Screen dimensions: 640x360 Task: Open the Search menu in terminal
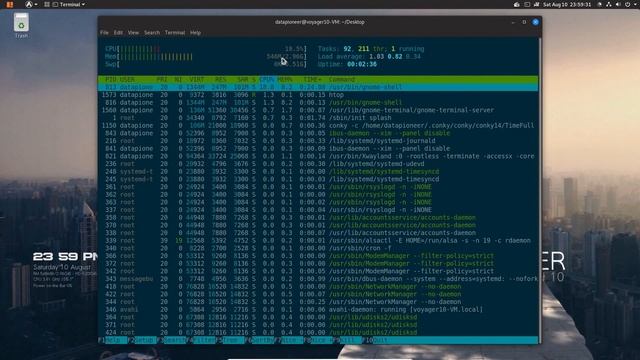tap(152, 33)
